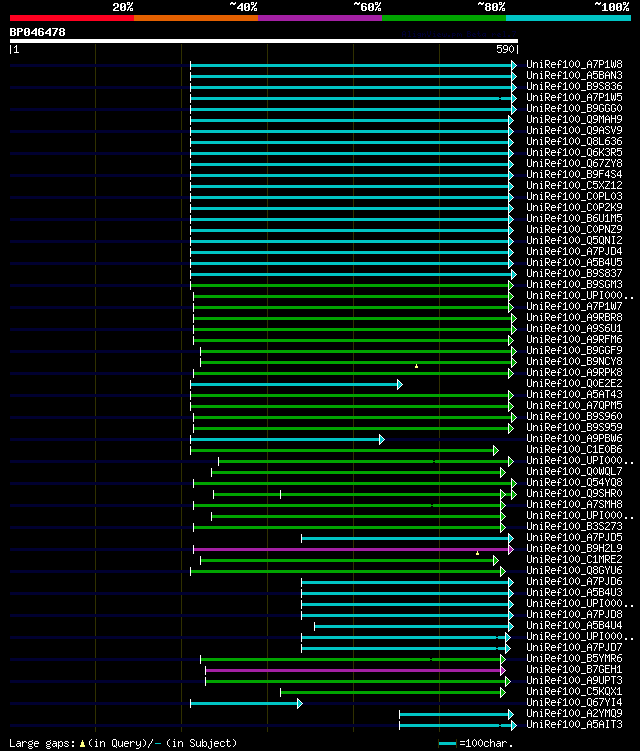This screenshot has height=751, width=640.
Task: Select UniRef100_A7PJD8 in the hit list
Action: pyautogui.click(x=574, y=615)
